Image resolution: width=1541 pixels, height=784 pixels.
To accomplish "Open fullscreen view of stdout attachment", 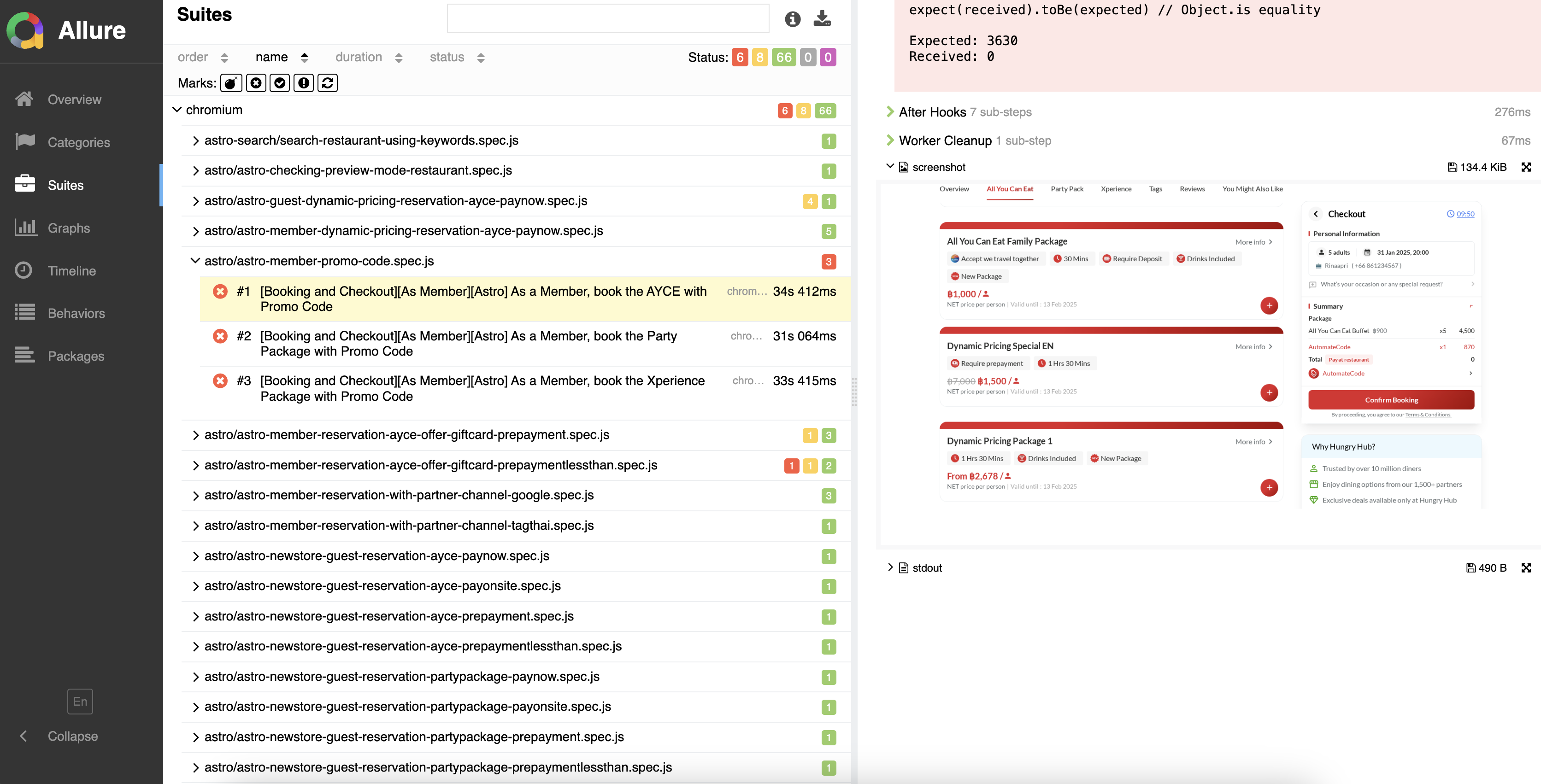I will pyautogui.click(x=1525, y=568).
